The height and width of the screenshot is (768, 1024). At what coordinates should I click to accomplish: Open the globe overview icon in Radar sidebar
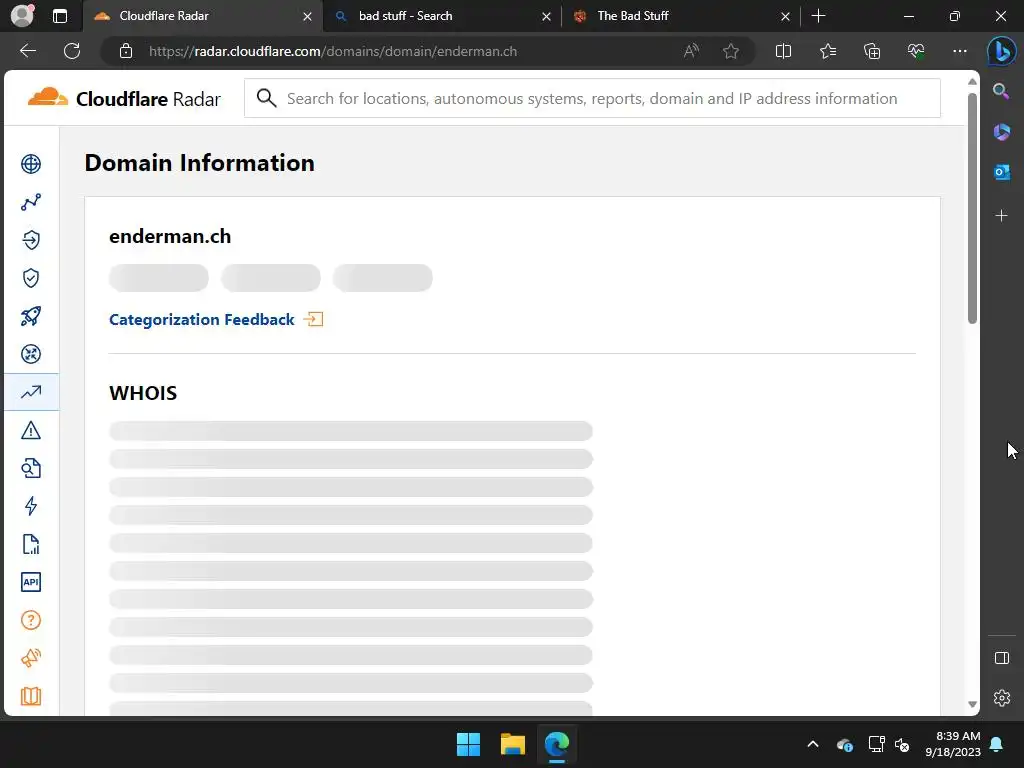tap(31, 164)
